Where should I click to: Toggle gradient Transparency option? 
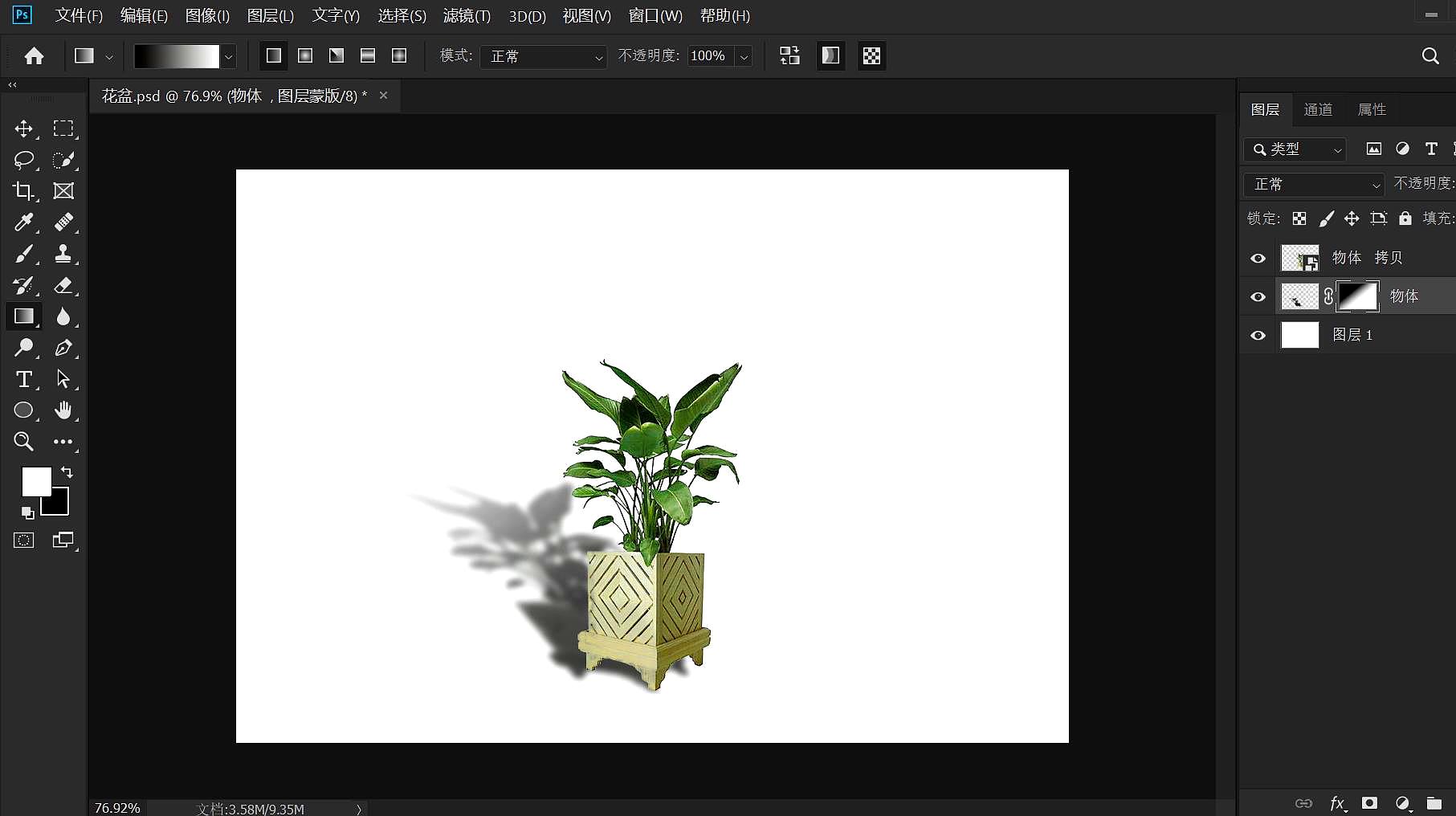coord(871,55)
